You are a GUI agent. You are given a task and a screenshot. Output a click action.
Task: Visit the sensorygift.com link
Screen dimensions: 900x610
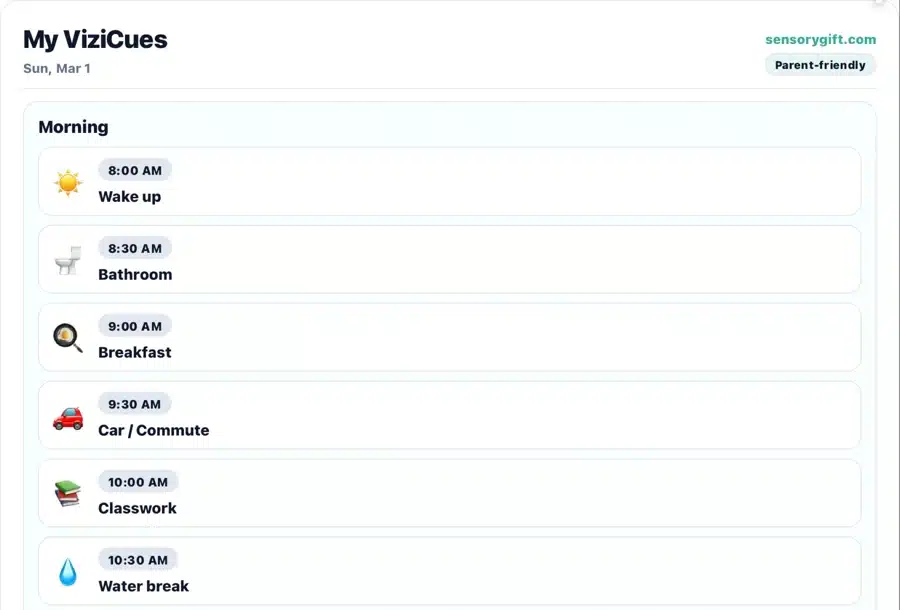pyautogui.click(x=820, y=39)
